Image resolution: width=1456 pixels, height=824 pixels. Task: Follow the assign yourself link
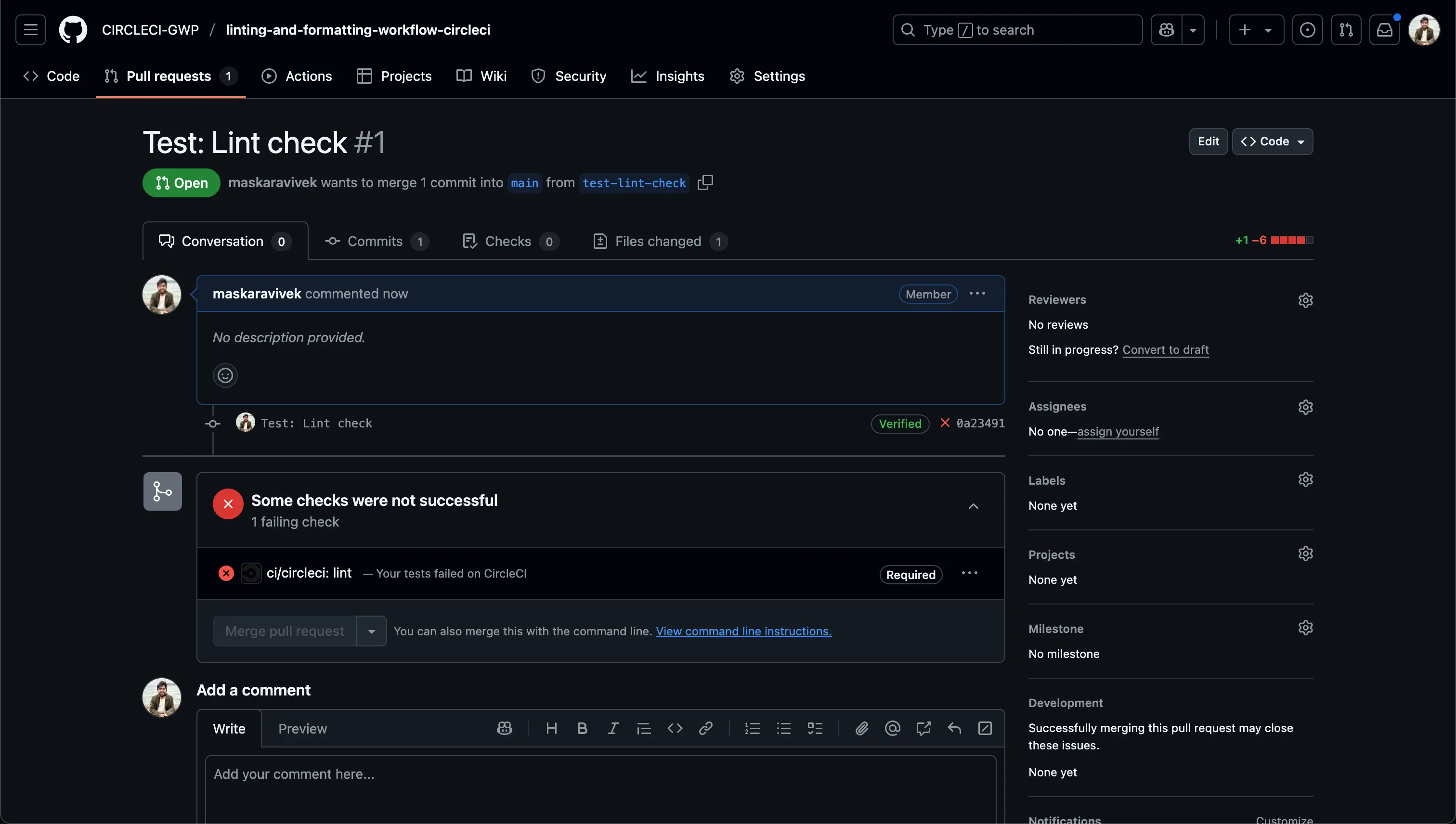(1118, 431)
